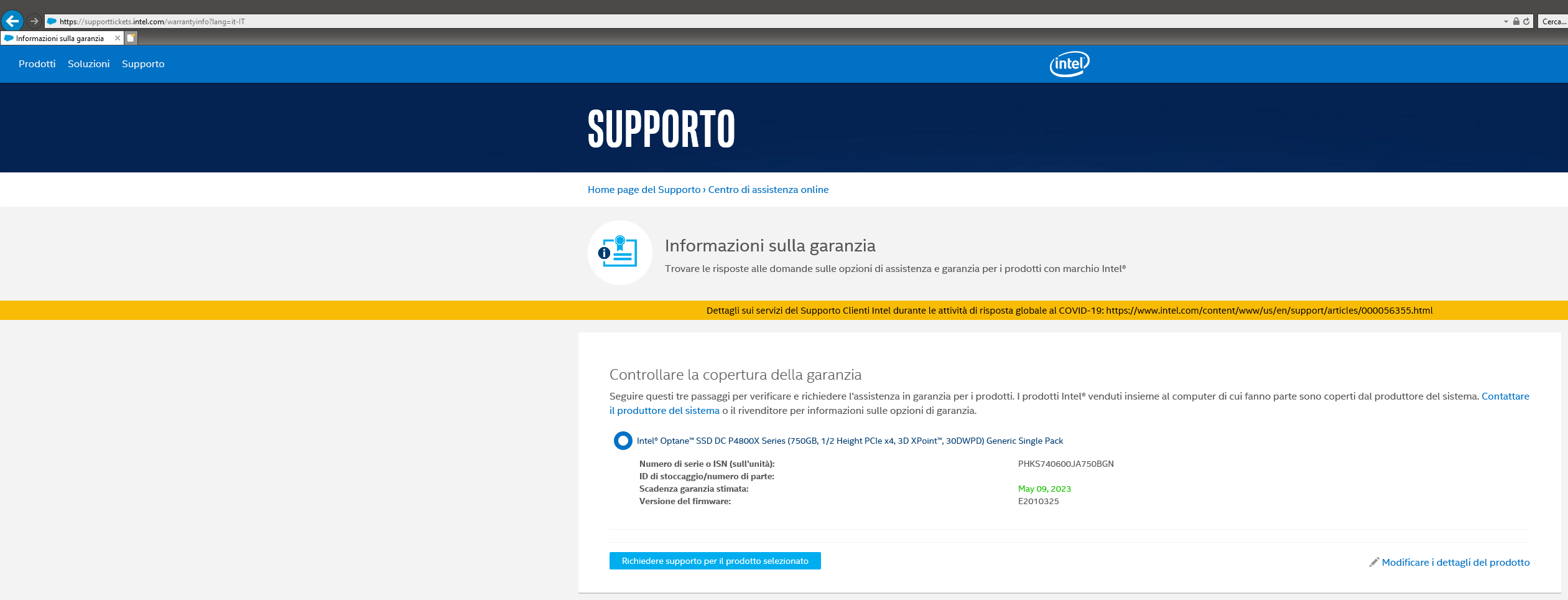The image size is (1568, 600).
Task: Click the warranty certificate icon
Action: pyautogui.click(x=620, y=253)
